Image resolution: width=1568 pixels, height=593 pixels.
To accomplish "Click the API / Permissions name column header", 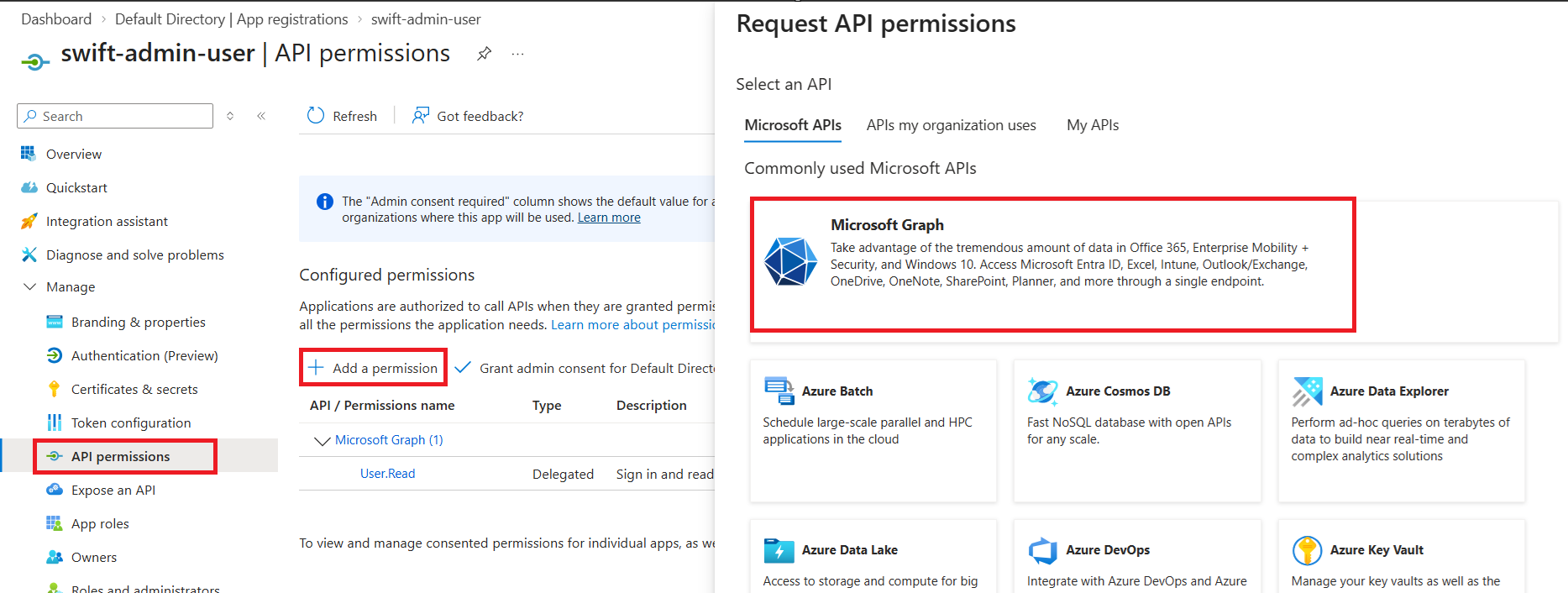I will coord(382,406).
